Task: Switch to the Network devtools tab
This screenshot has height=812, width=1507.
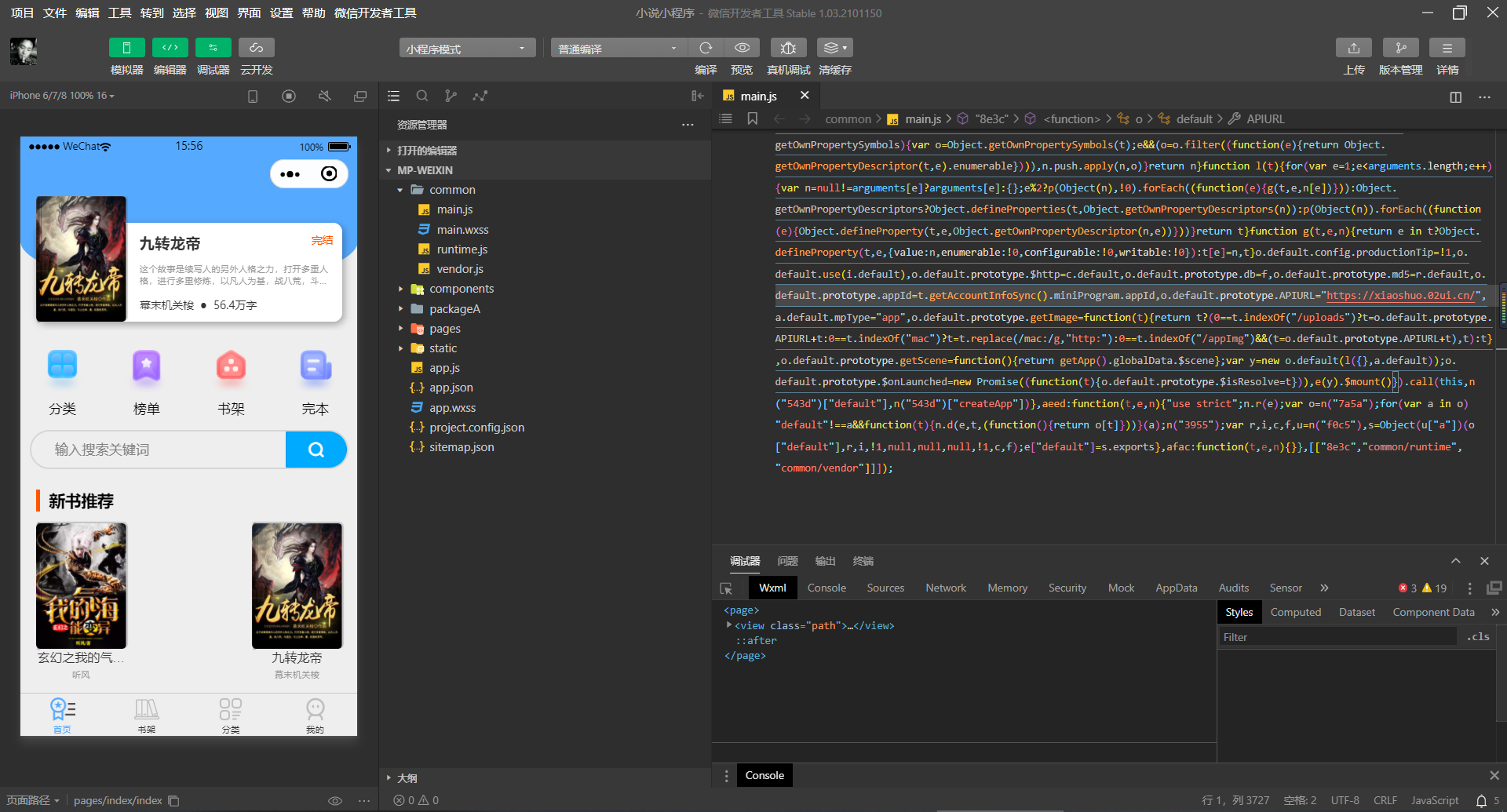Action: click(946, 588)
